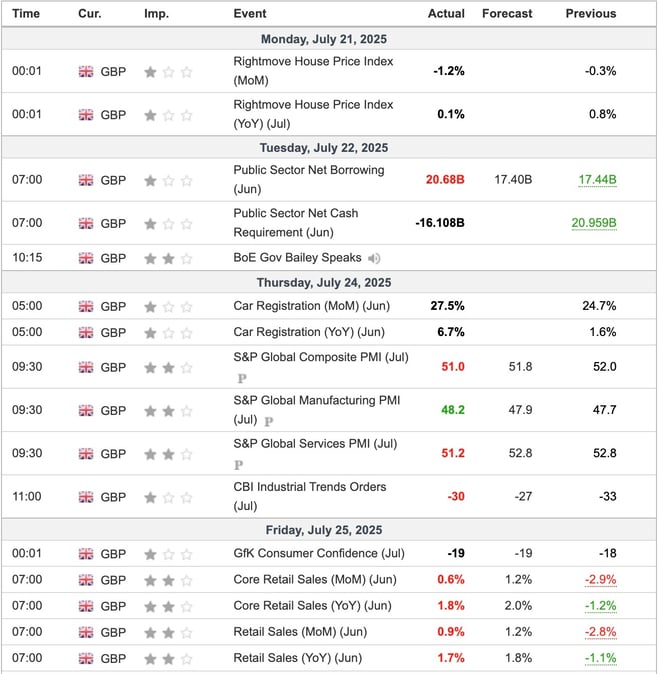Open Public Sector Net Borrowing (Jun) event
This screenshot has width=658, height=674.
pyautogui.click(x=309, y=180)
